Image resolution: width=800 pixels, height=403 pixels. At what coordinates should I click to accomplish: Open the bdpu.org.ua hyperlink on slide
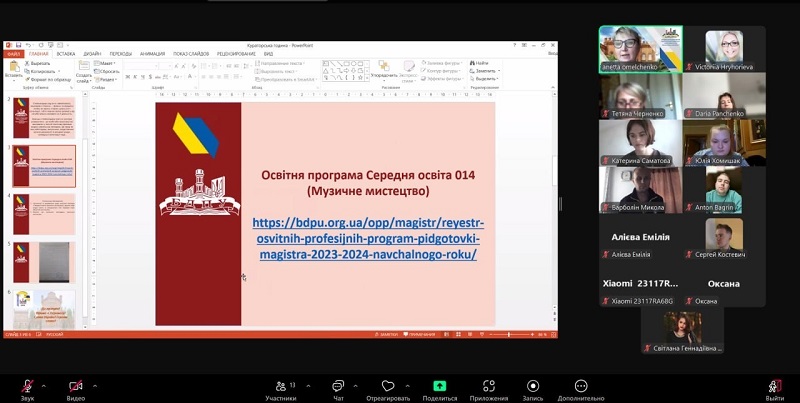368,239
